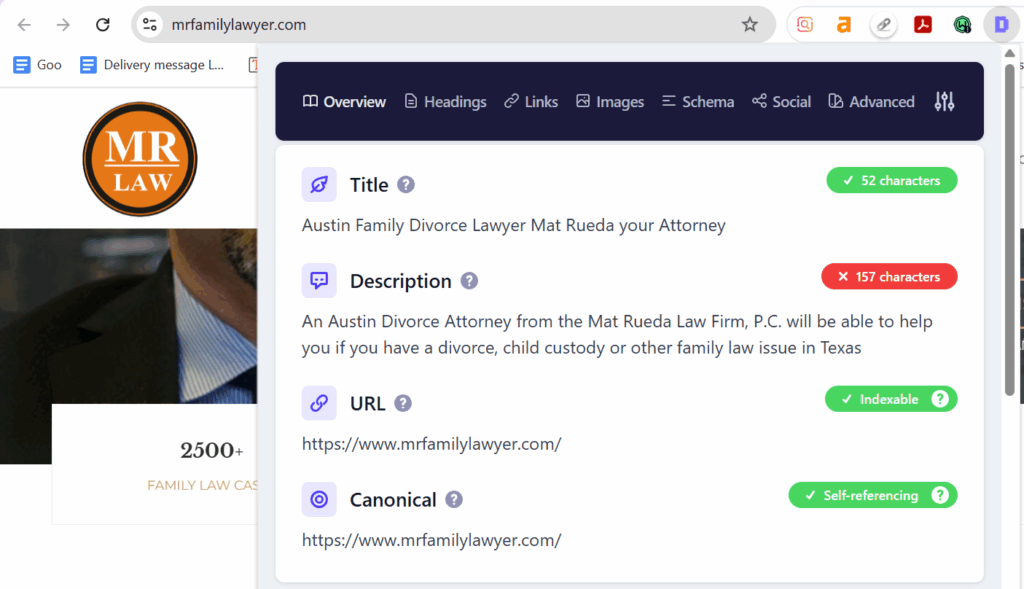Open the Adobe Acrobat PDF extension
This screenshot has width=1024, height=589.
pos(923,25)
